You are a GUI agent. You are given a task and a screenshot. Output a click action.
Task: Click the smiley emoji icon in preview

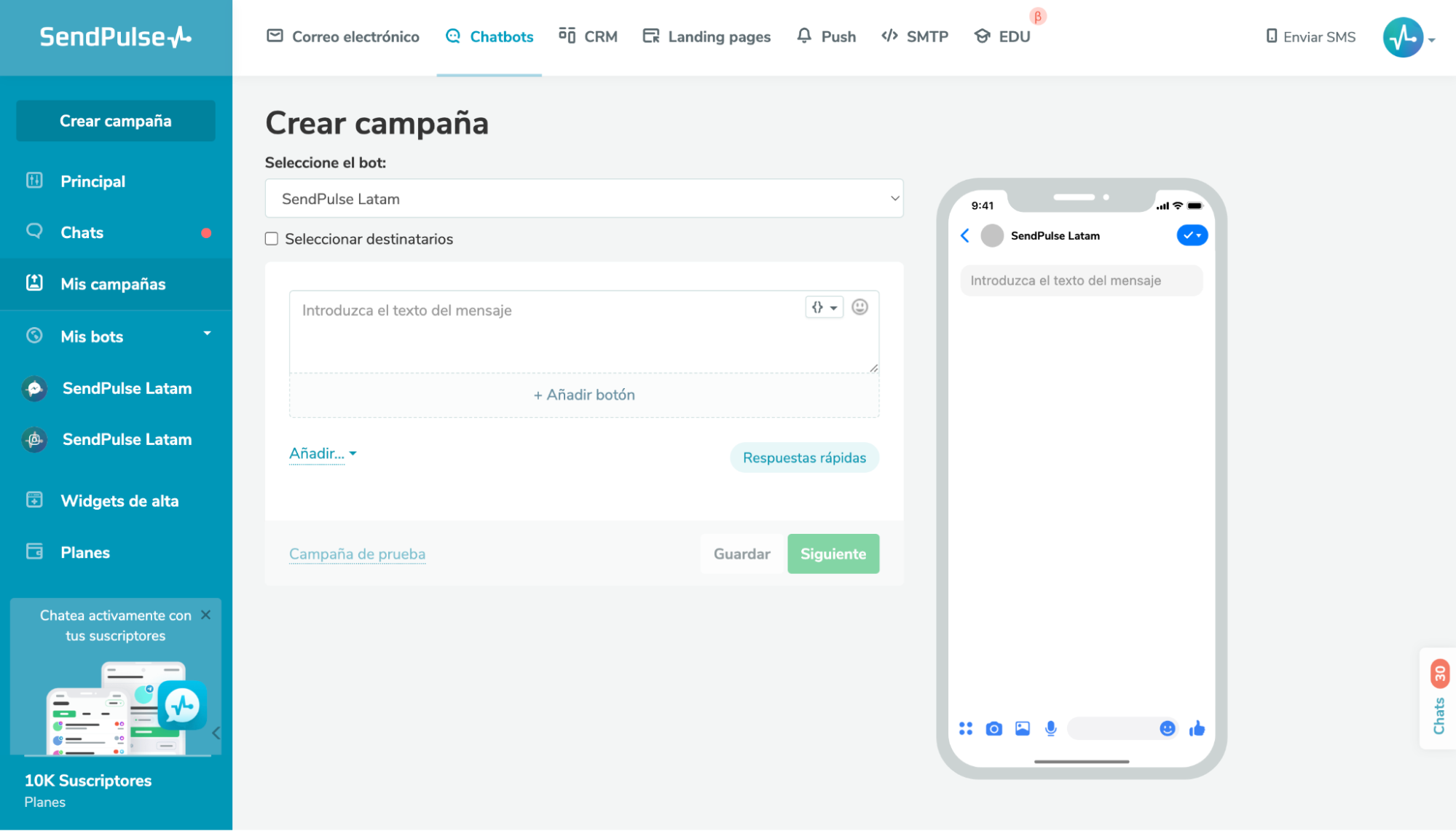(1167, 728)
